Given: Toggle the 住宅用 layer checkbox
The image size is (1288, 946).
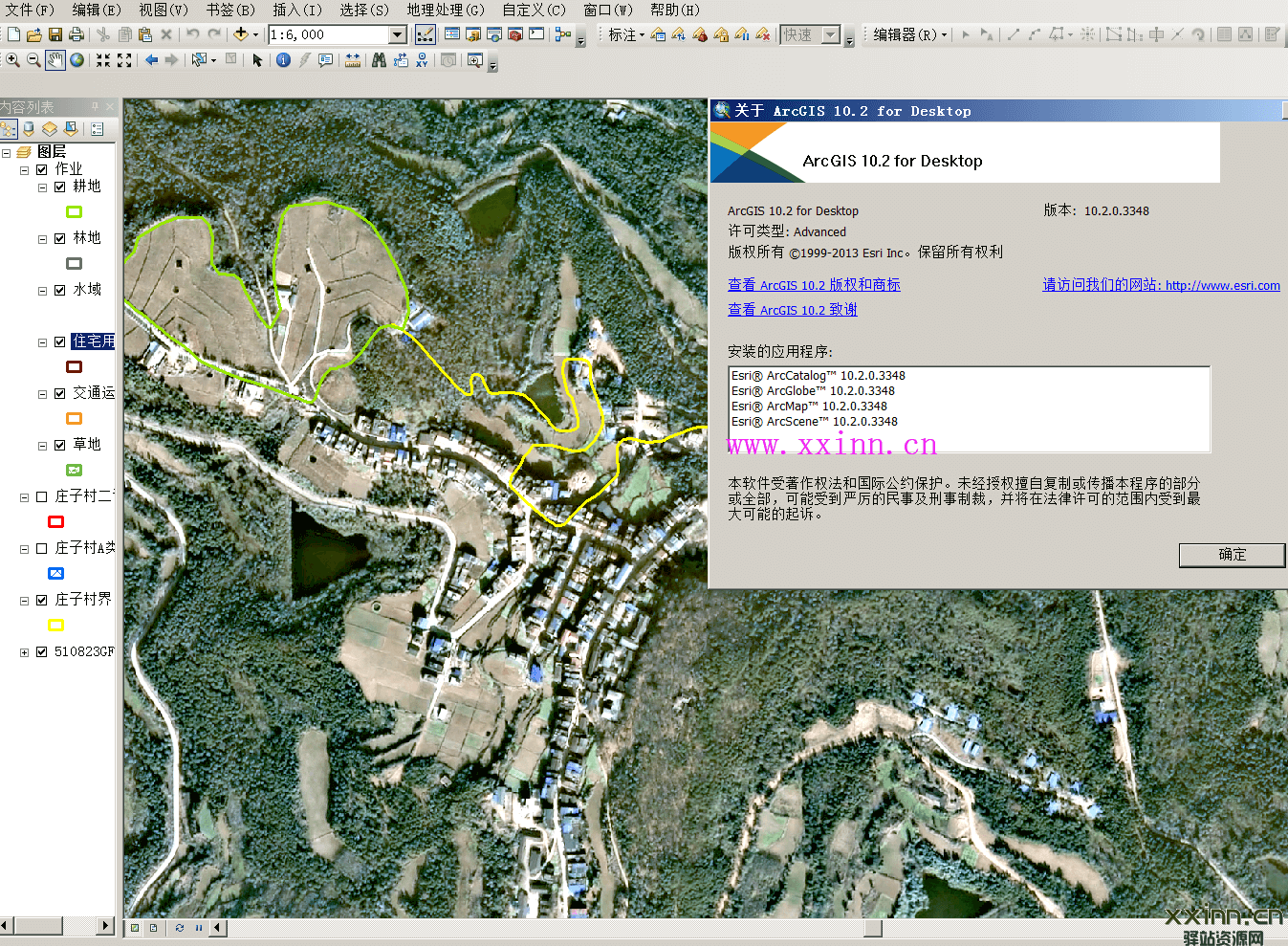Looking at the screenshot, I should click(60, 341).
